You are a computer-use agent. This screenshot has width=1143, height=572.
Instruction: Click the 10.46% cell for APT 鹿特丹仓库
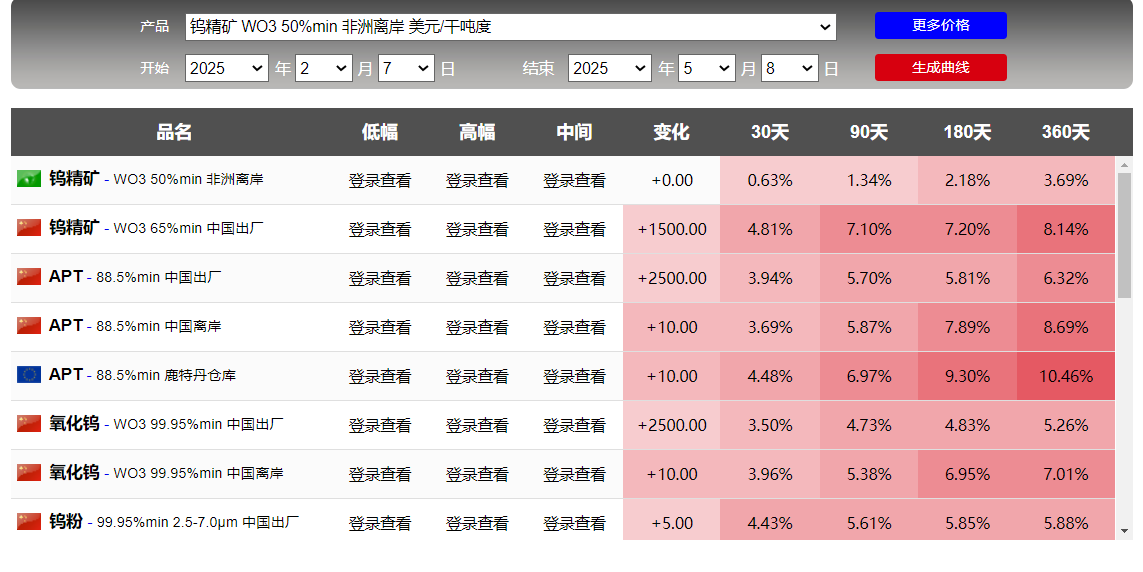tap(1066, 376)
